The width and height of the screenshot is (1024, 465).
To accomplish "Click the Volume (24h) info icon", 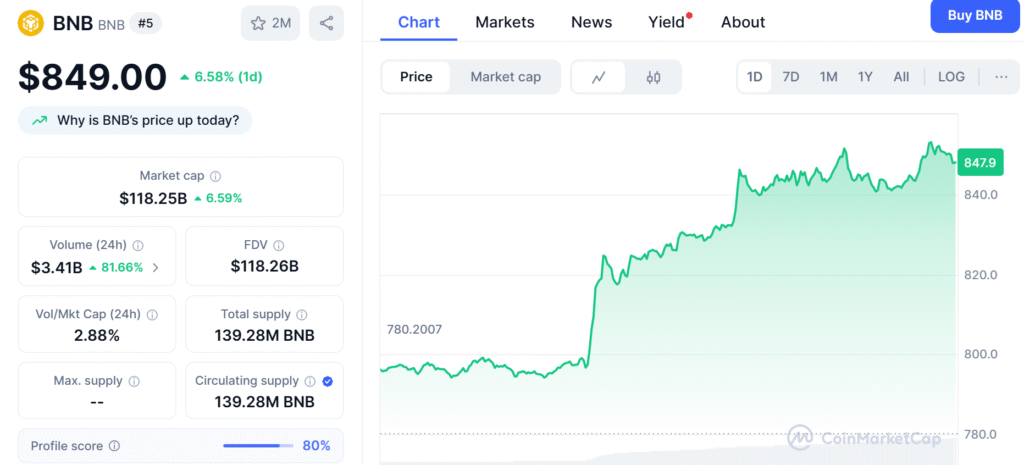I will 138,245.
